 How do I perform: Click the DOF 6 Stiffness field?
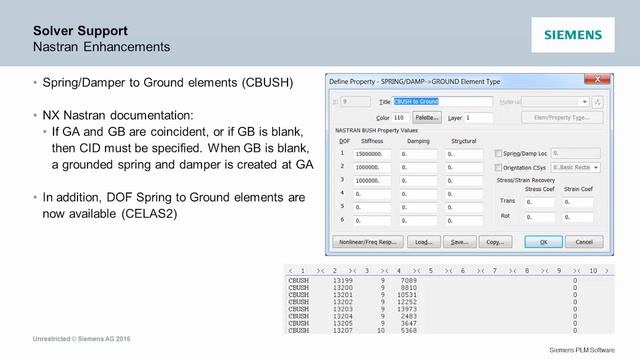coord(372,220)
